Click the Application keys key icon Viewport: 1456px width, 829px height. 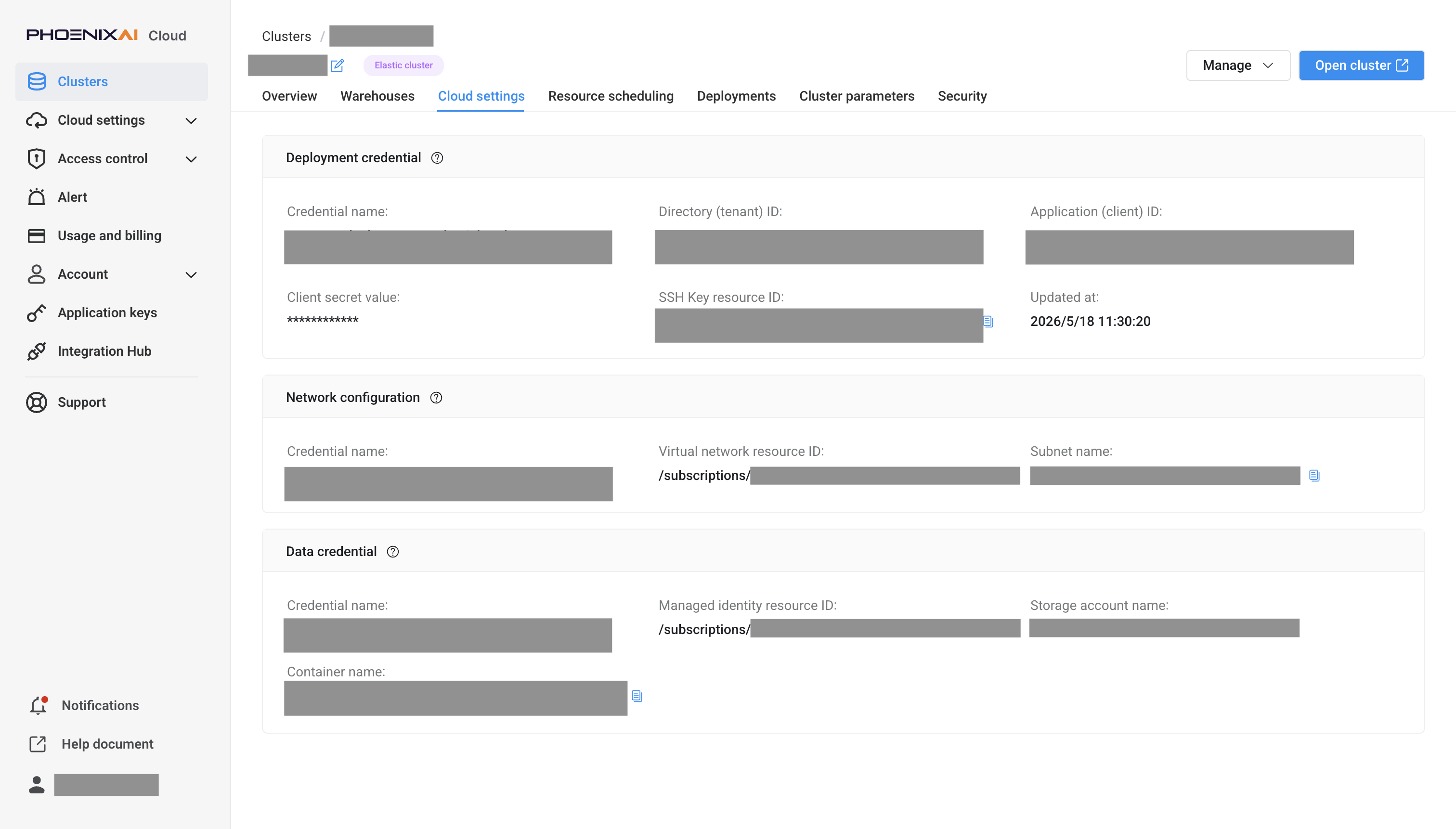(x=37, y=312)
